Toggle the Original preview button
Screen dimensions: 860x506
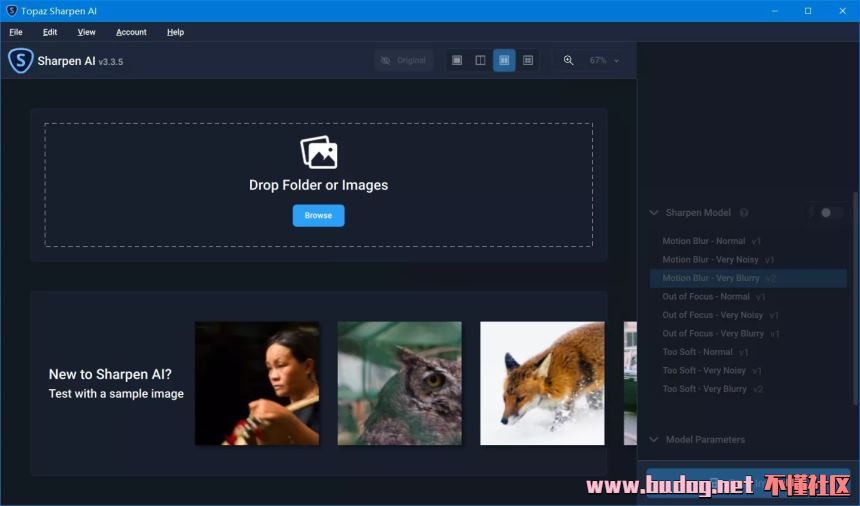click(404, 60)
